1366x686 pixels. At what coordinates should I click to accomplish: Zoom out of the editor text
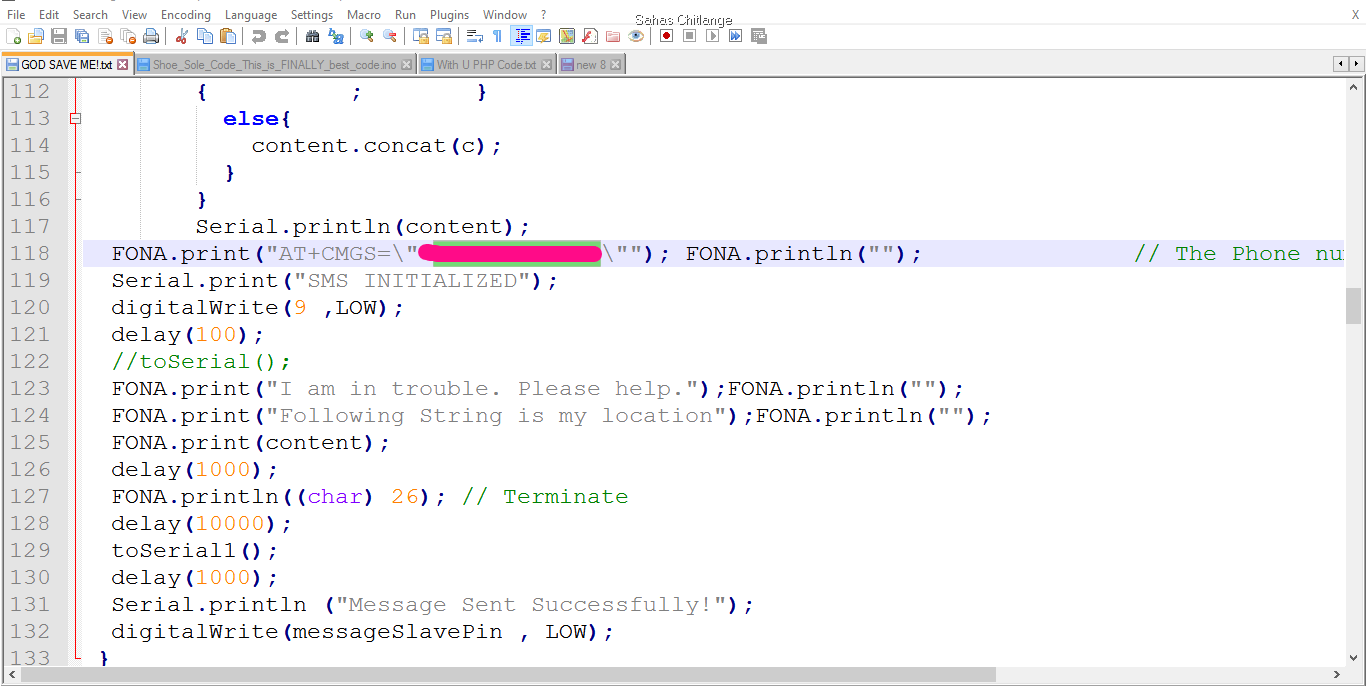point(389,36)
